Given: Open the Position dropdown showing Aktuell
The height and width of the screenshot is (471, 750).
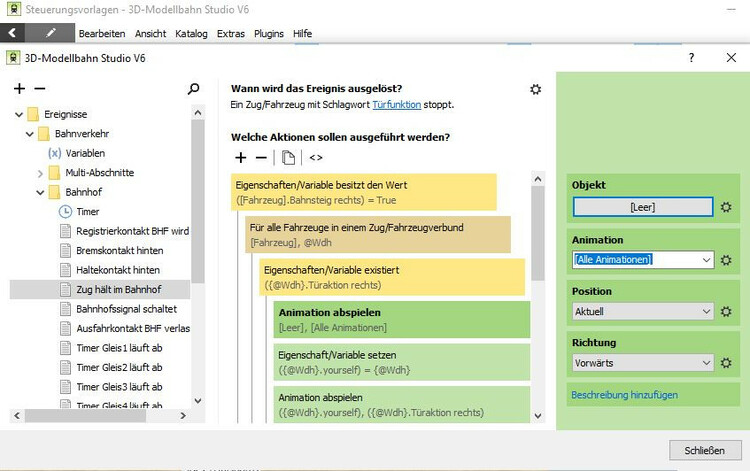Looking at the screenshot, I should [x=706, y=311].
